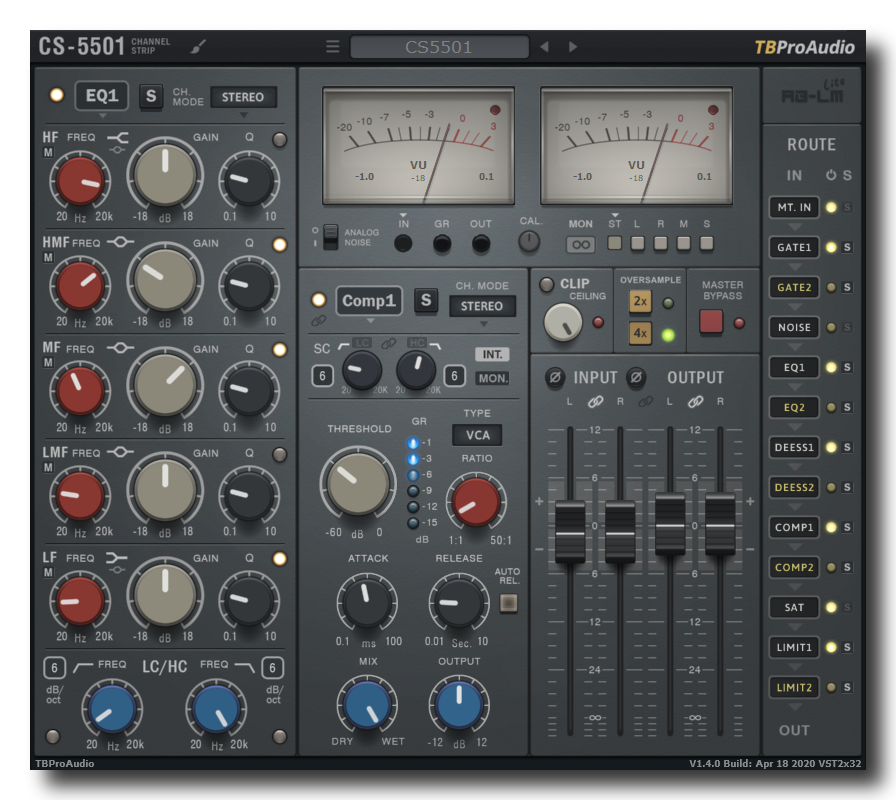Click the high-cut 6 dB/oct slope button
896x800 pixels.
tap(273, 667)
